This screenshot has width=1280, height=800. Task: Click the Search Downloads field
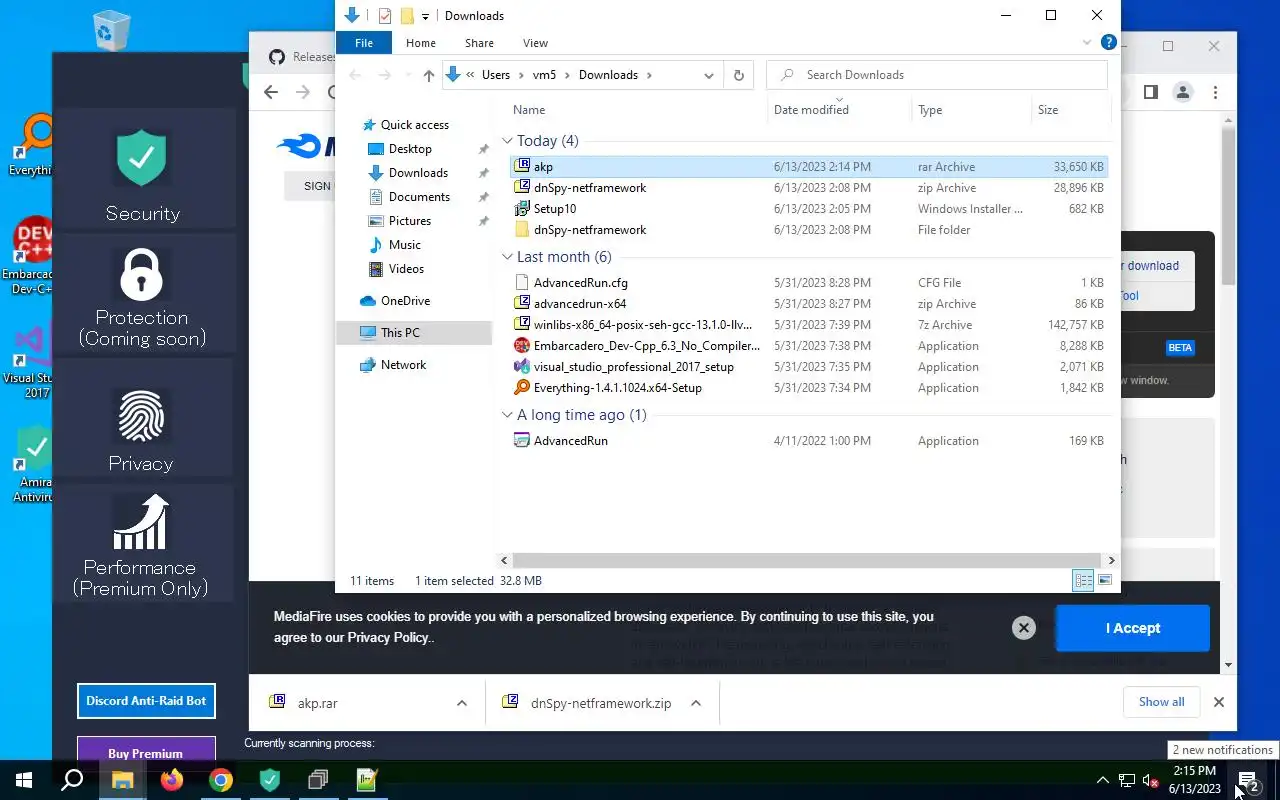click(x=937, y=75)
